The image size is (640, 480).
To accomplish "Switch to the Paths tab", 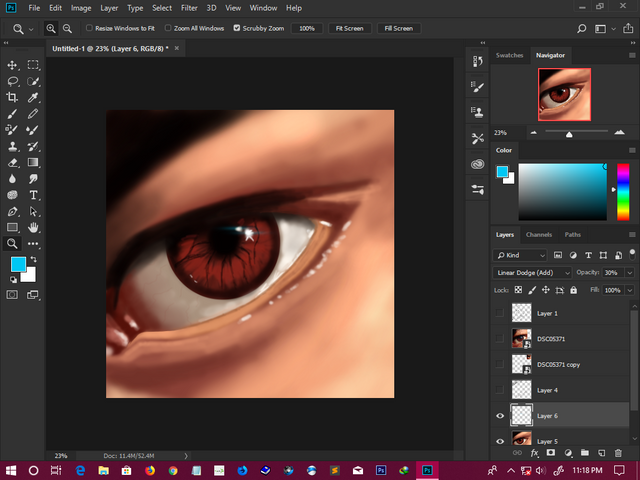I will pos(573,235).
